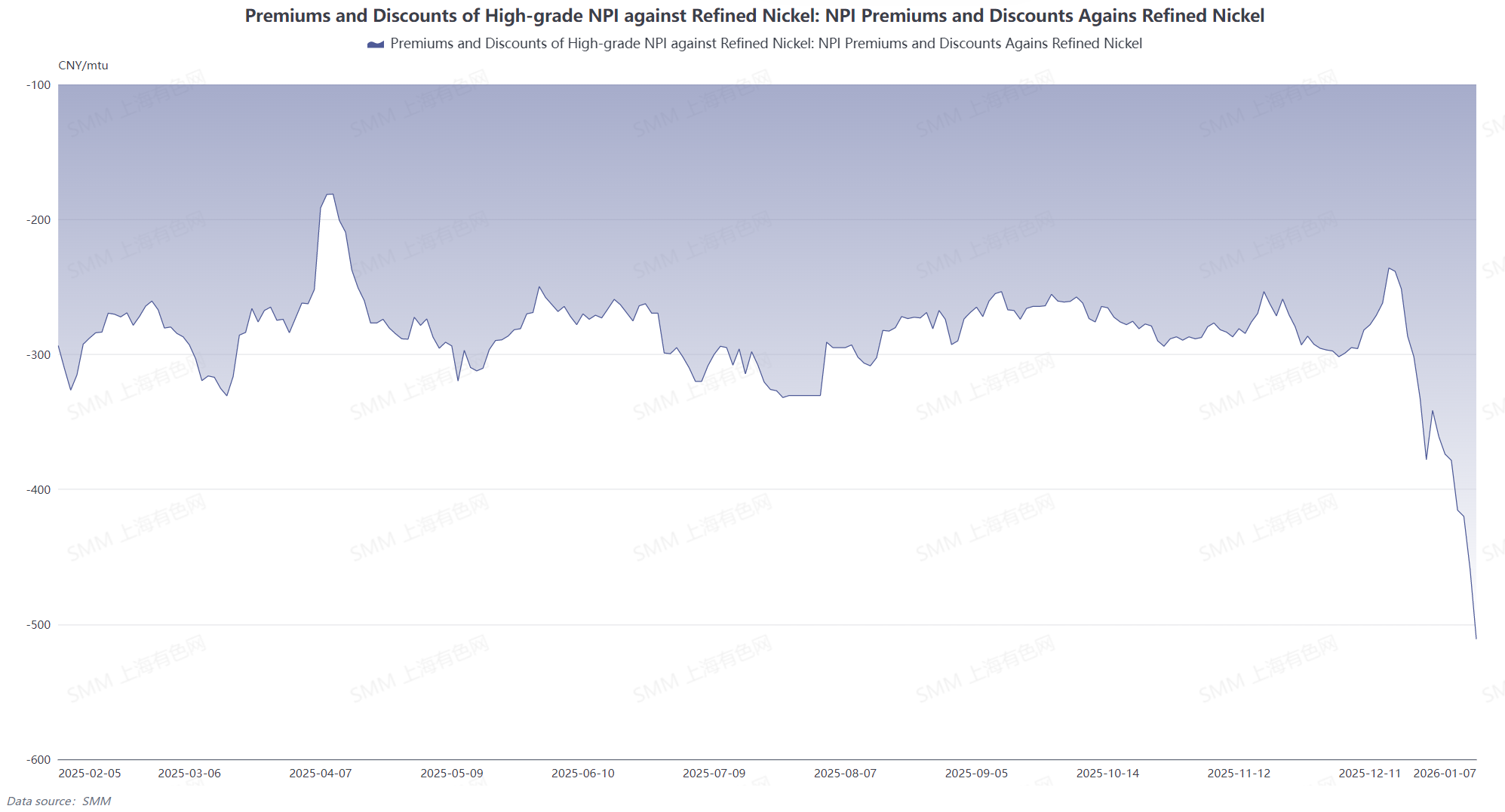Click the 2025-10-14 x-axis label
The image size is (1505, 812).
tap(1108, 774)
